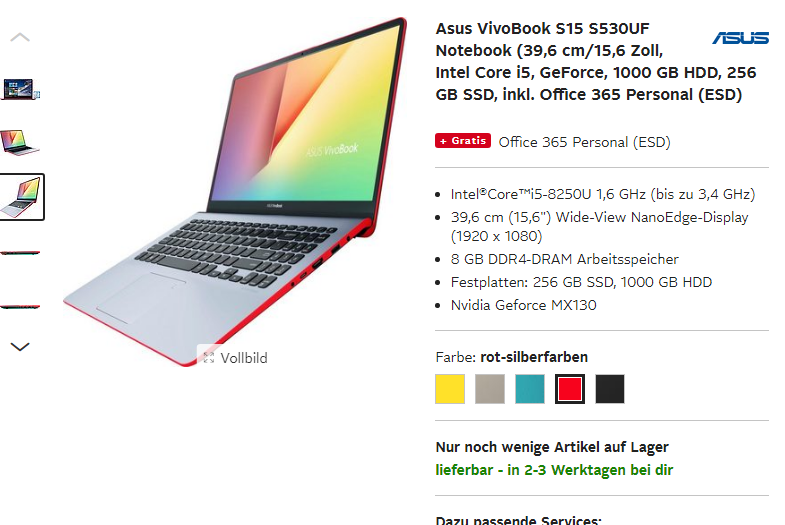Click the ASUS brand logo
785x525 pixels.
point(740,38)
